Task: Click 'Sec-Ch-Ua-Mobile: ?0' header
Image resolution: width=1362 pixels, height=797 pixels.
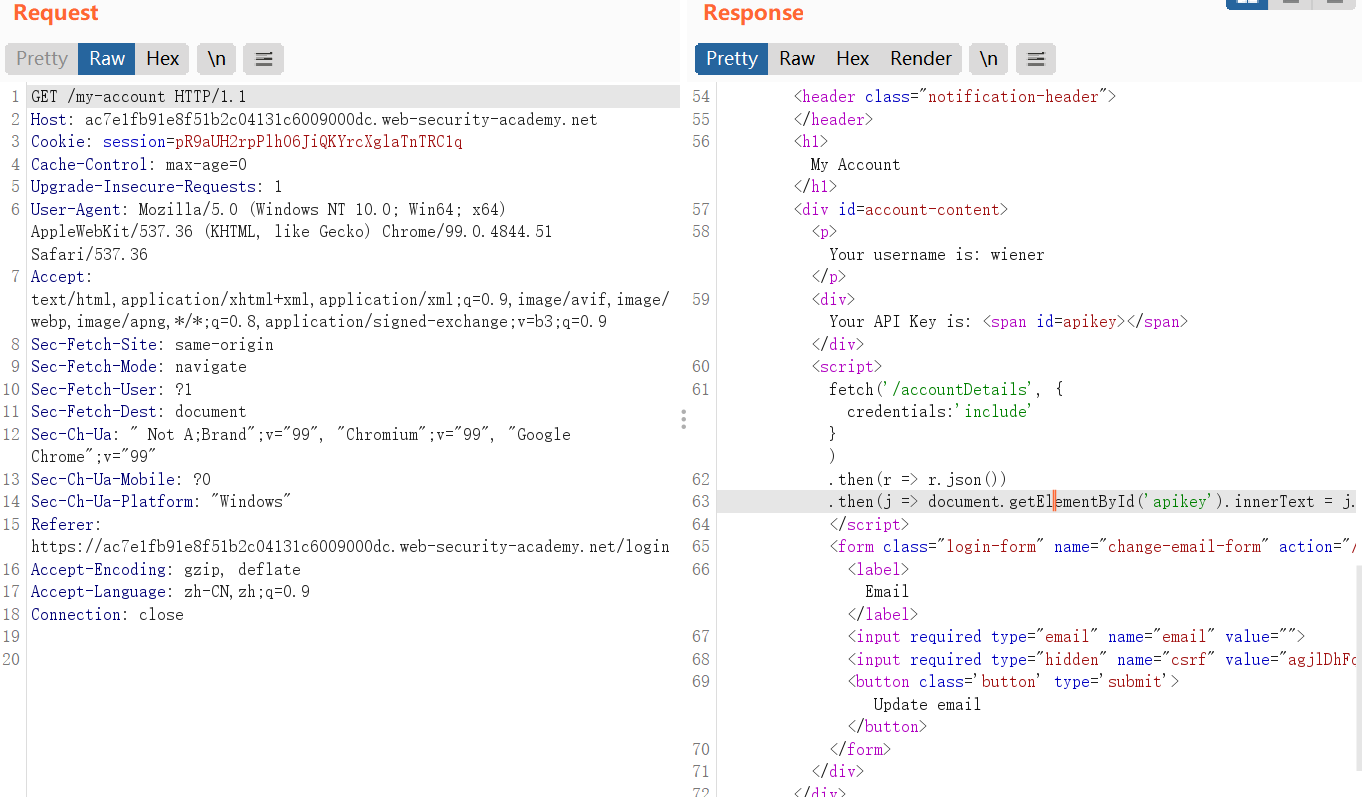Action: coord(121,480)
